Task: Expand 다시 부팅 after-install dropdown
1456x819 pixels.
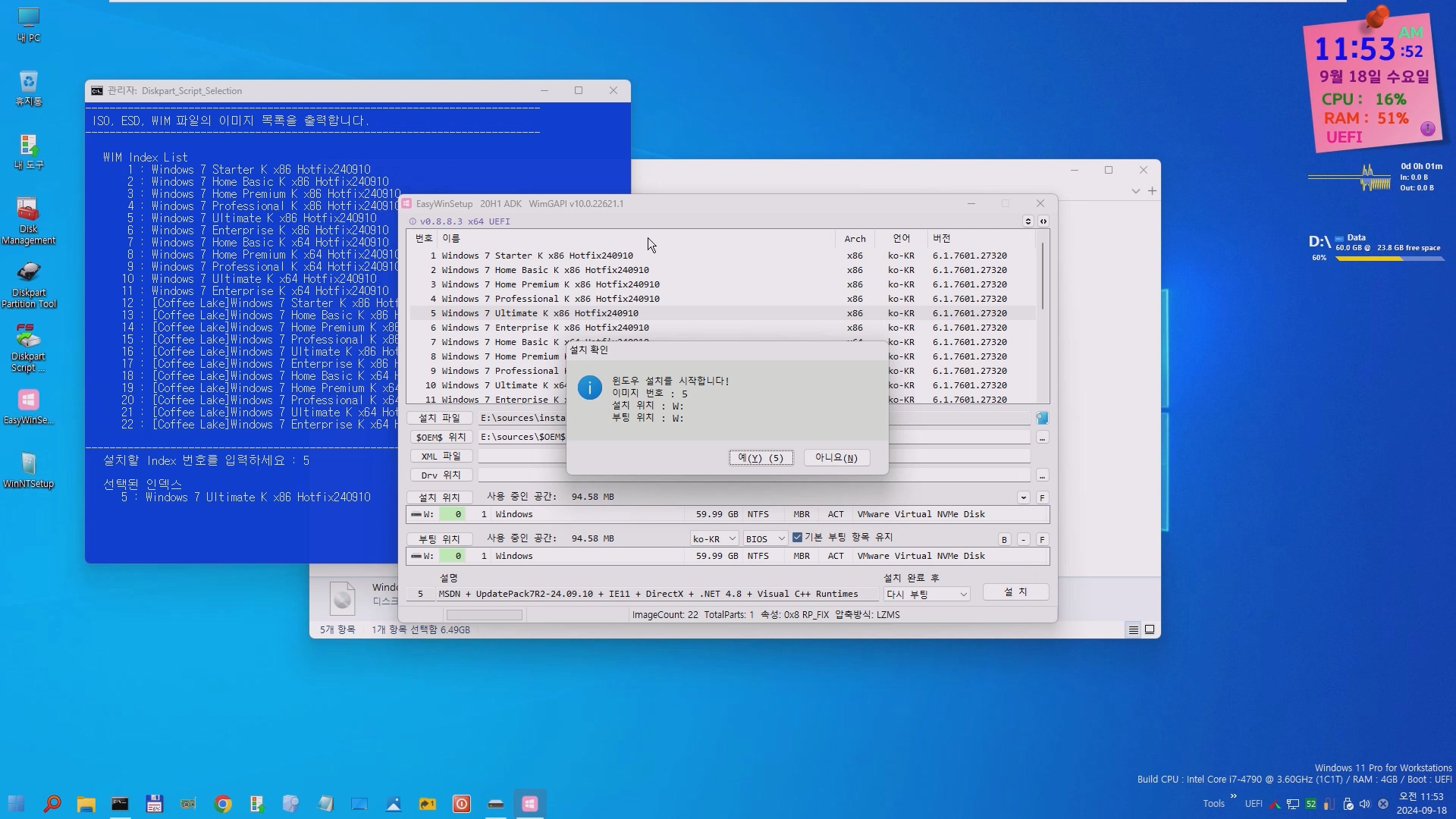Action: (926, 595)
